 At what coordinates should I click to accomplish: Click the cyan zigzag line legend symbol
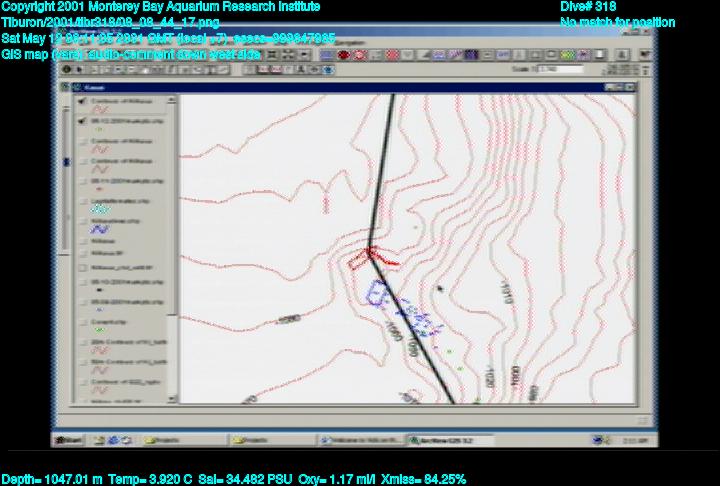[99, 209]
